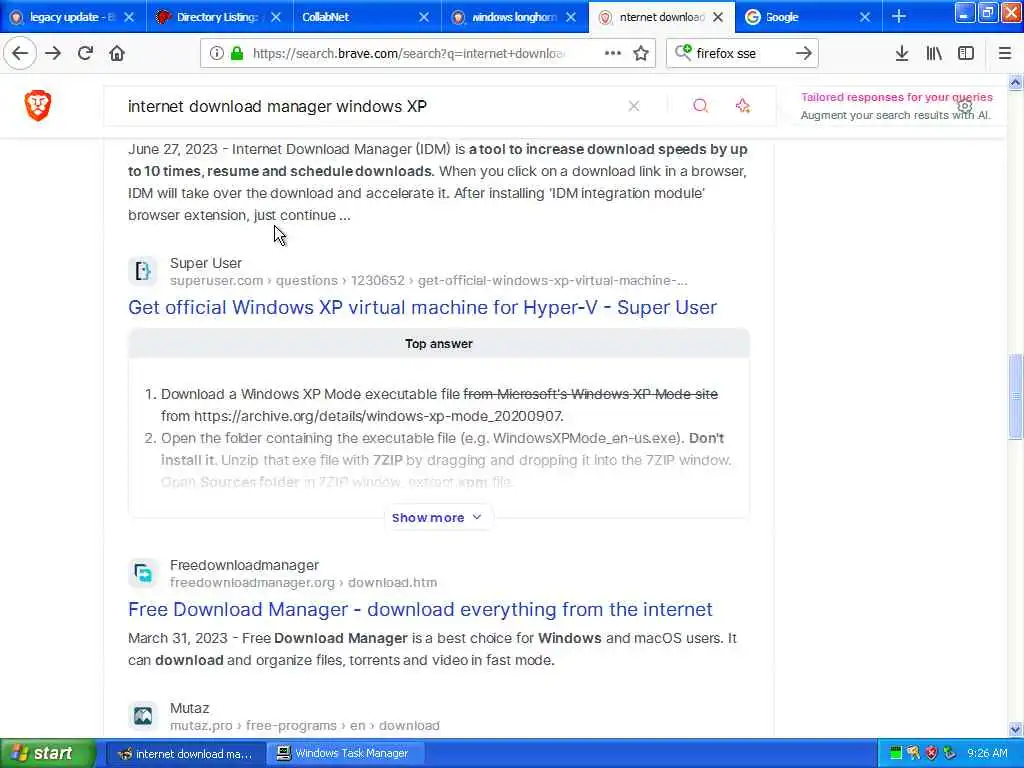Open a new tab with plus button
Screen dimensions: 1024x768
pyautogui.click(x=899, y=17)
